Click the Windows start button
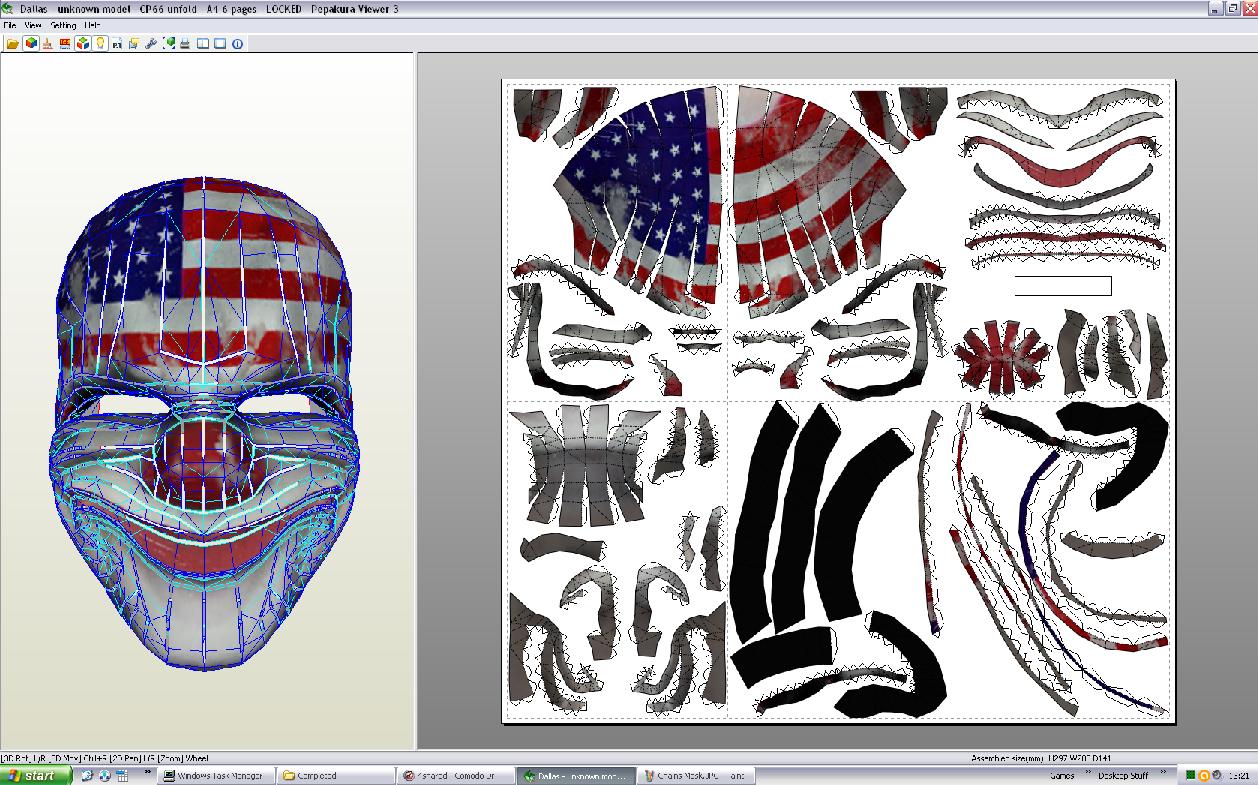1258x785 pixels. 36,775
